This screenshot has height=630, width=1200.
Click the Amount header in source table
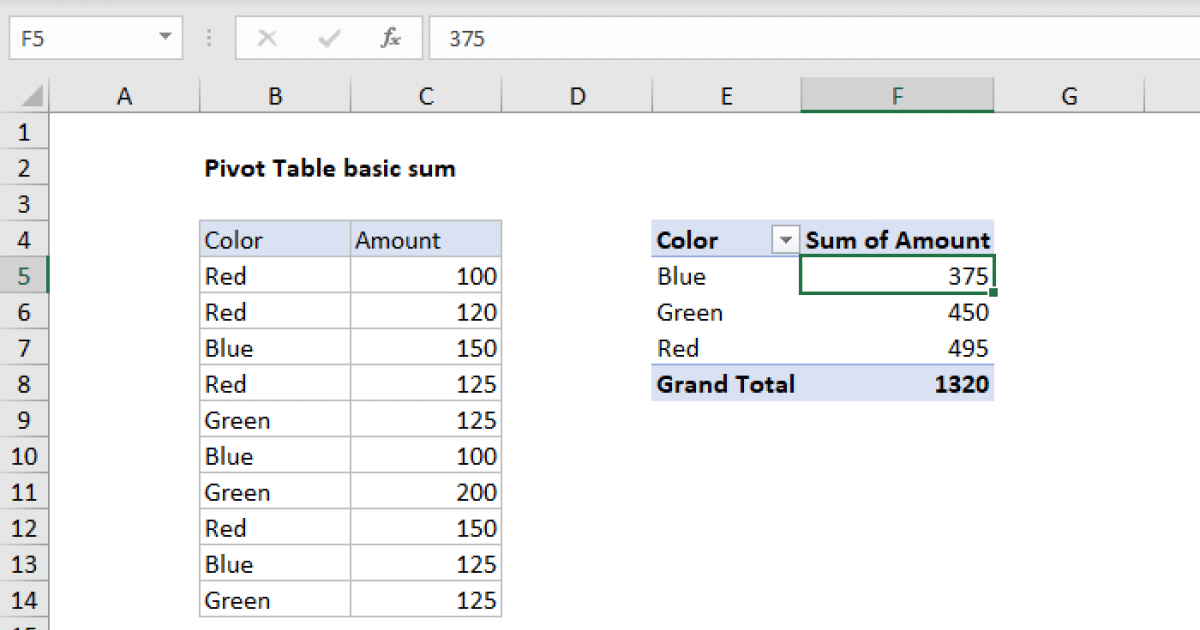click(425, 241)
